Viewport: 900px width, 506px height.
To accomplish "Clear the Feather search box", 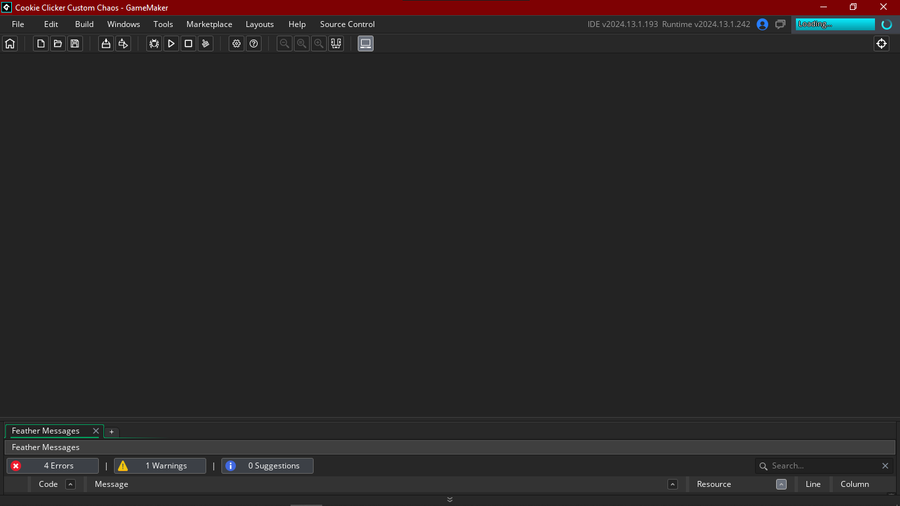I will tap(885, 466).
